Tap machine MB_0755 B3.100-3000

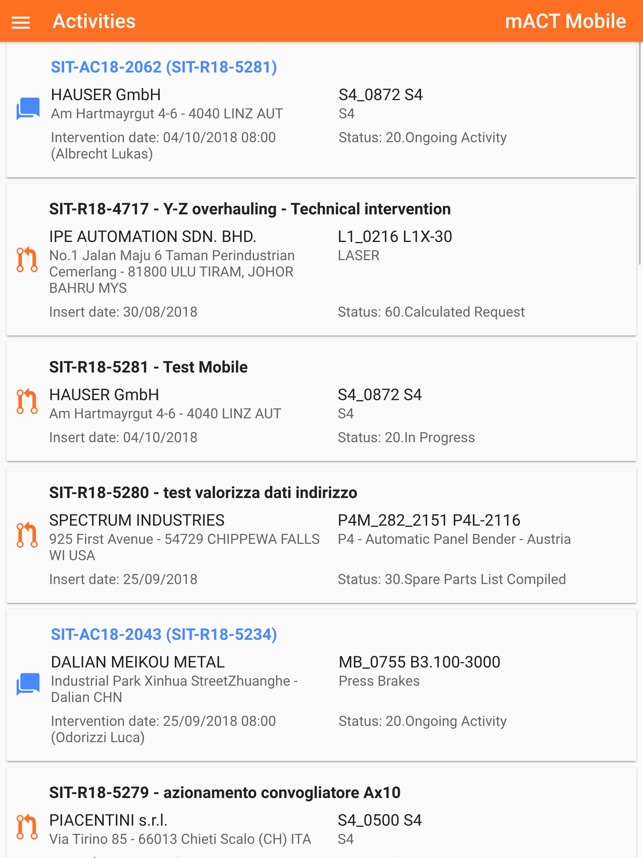coord(419,662)
